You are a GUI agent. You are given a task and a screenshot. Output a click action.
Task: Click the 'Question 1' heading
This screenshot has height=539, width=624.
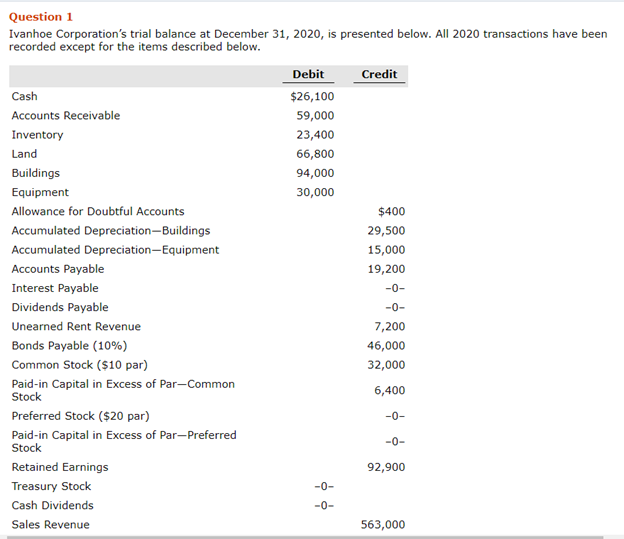[x=41, y=17]
